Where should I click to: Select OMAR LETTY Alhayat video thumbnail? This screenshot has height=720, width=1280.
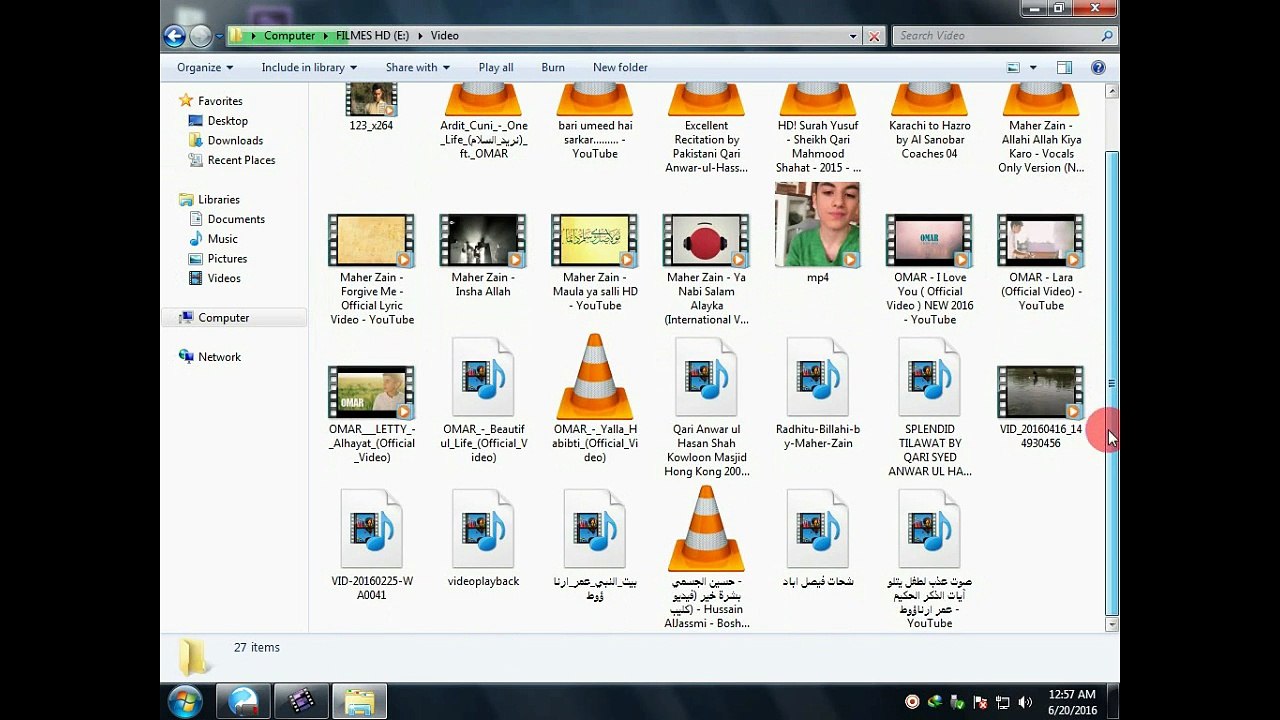[x=371, y=392]
